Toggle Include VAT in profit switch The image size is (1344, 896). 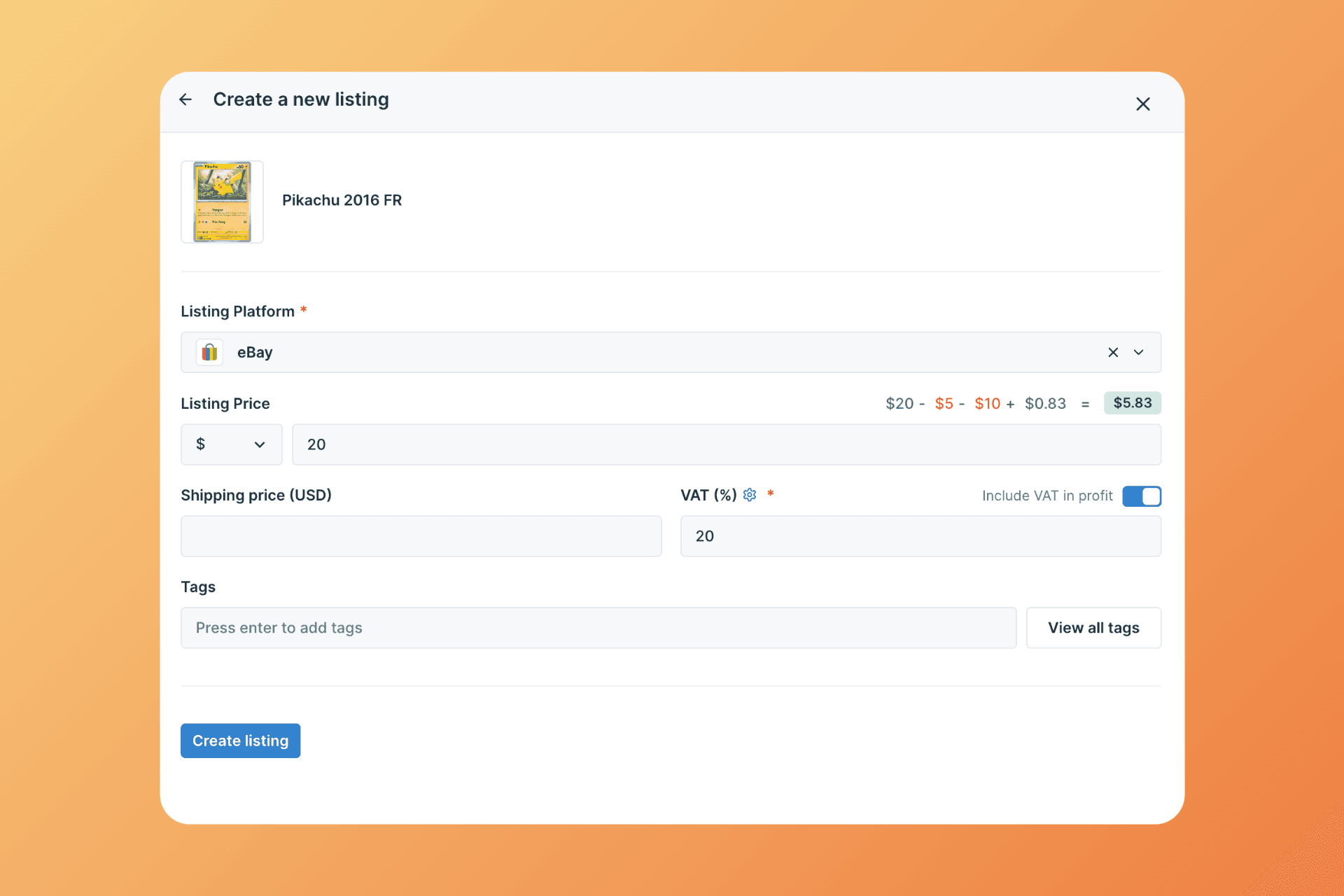pyautogui.click(x=1141, y=496)
